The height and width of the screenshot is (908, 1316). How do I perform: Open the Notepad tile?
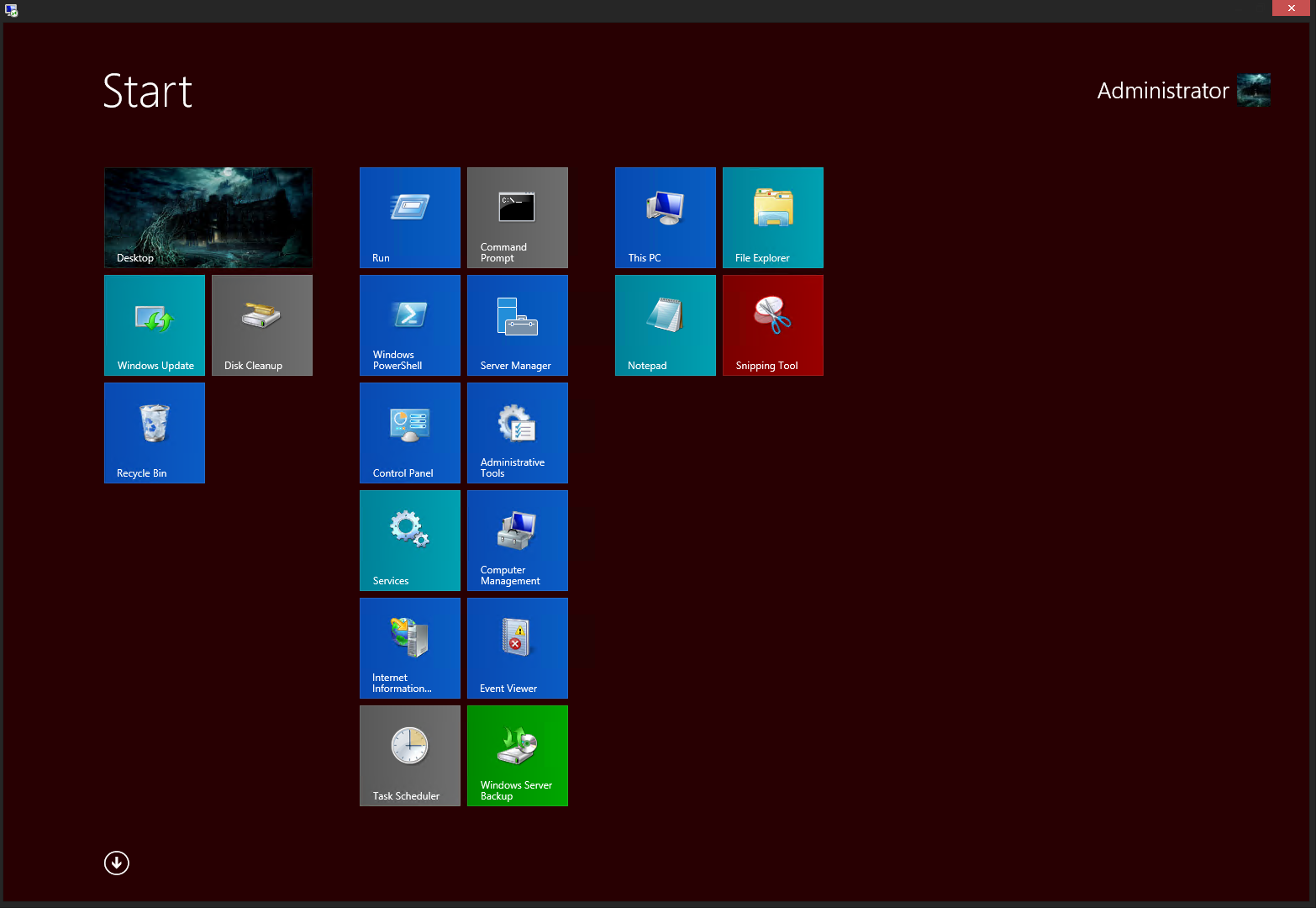tap(666, 325)
